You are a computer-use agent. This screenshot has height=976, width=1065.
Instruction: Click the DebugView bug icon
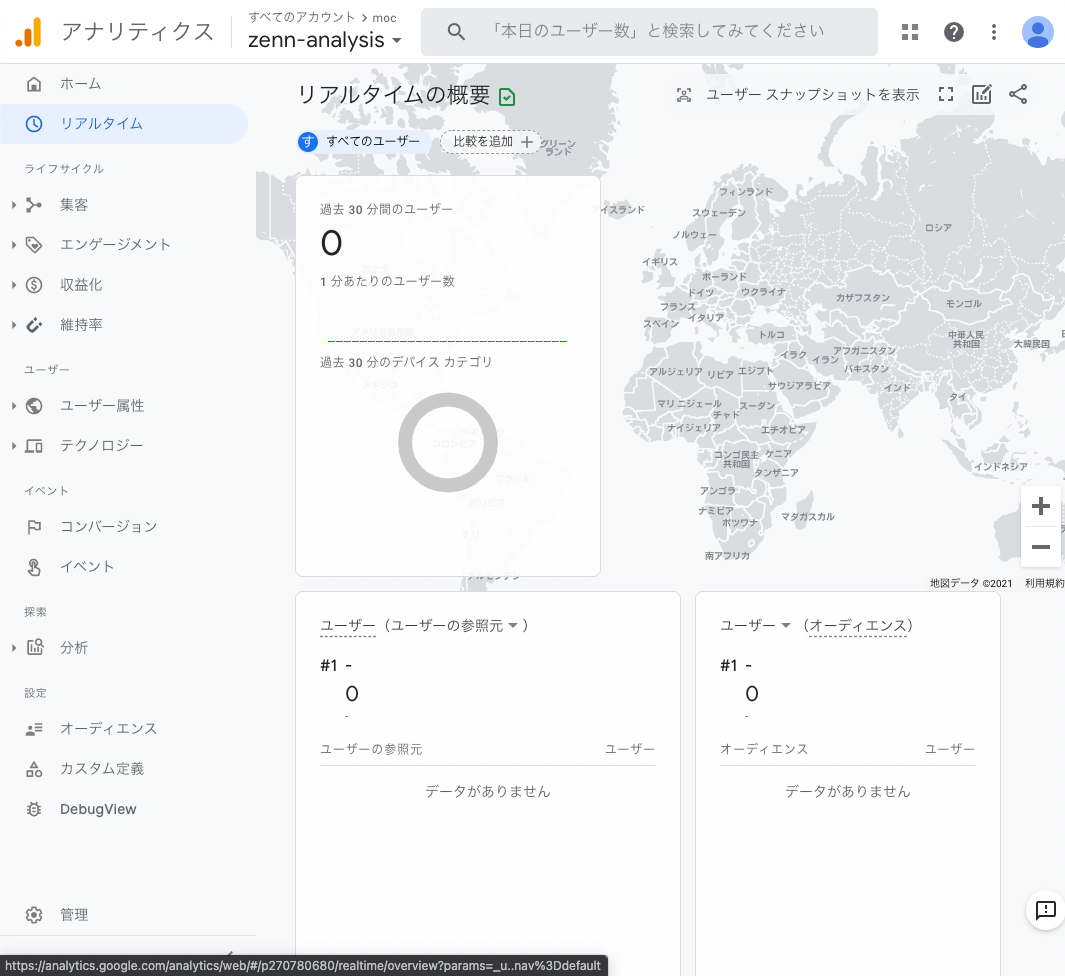tap(34, 809)
